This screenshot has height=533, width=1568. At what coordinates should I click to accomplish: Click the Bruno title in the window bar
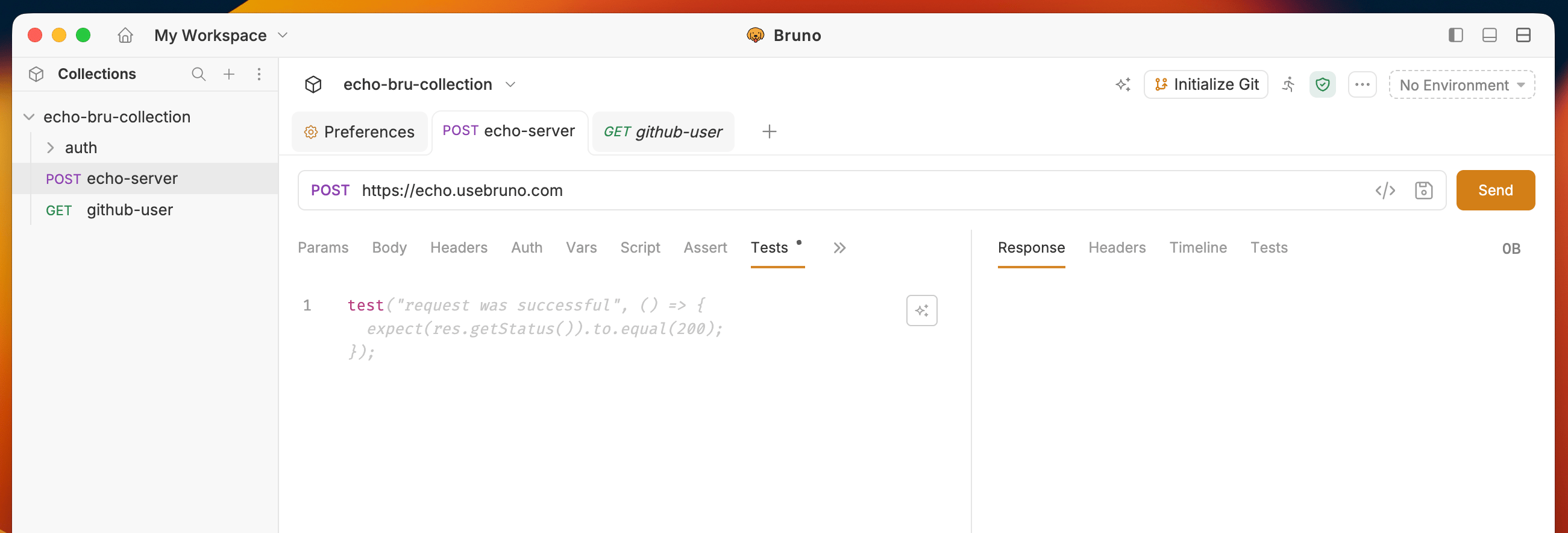point(797,36)
